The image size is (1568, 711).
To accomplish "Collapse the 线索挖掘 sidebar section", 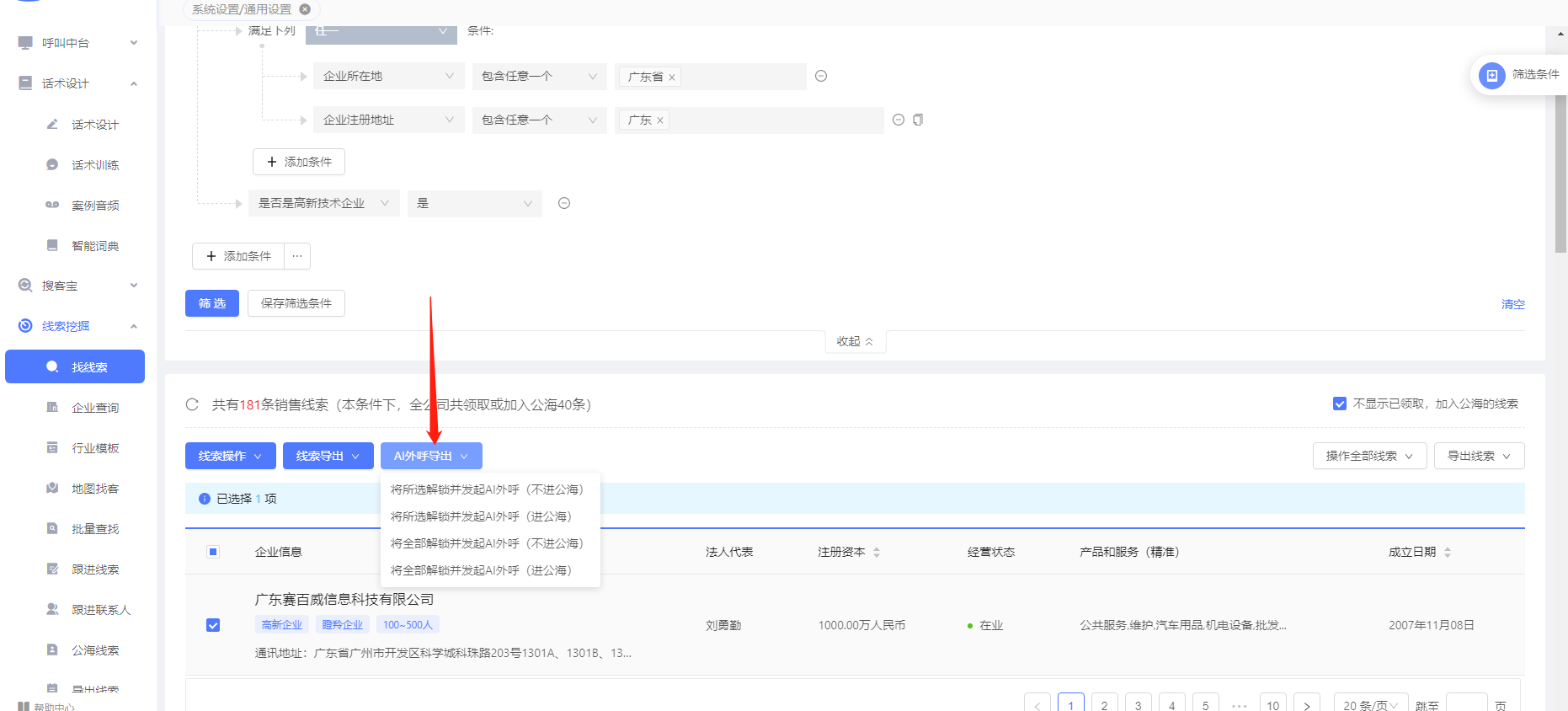I will (78, 326).
